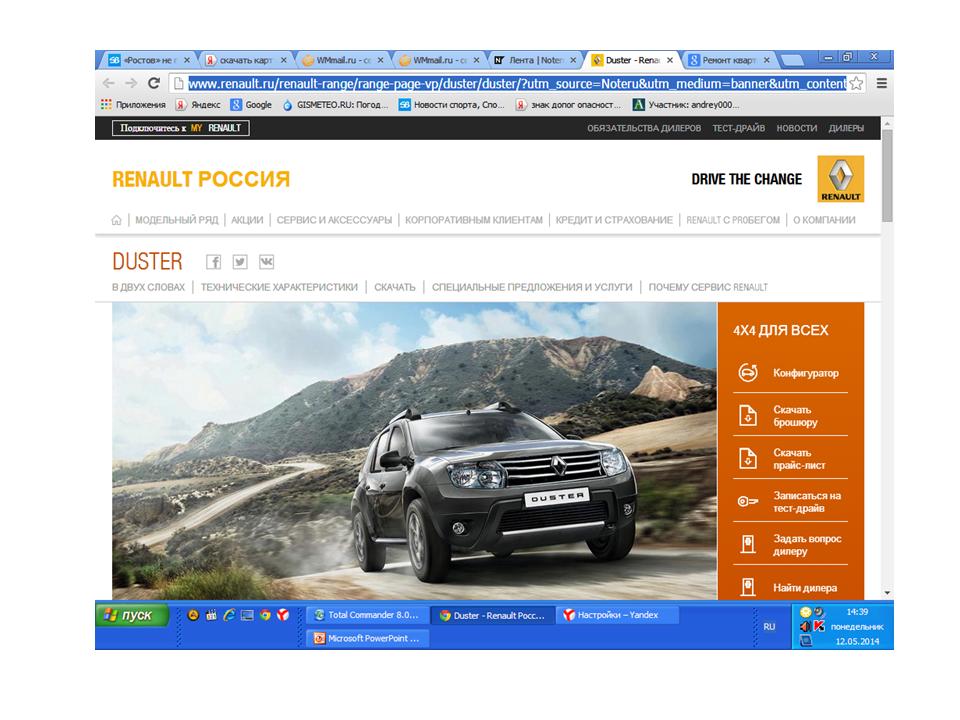The height and width of the screenshot is (720, 960).
Task: Launch Yandex browser from quick launch
Action: [282, 615]
